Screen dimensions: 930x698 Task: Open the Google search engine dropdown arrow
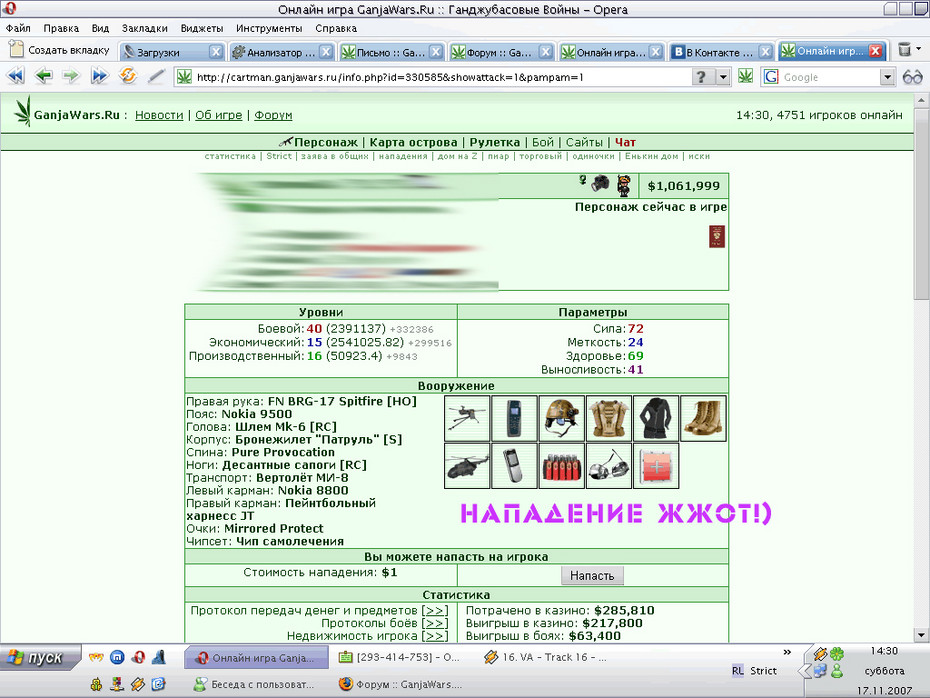tap(887, 77)
